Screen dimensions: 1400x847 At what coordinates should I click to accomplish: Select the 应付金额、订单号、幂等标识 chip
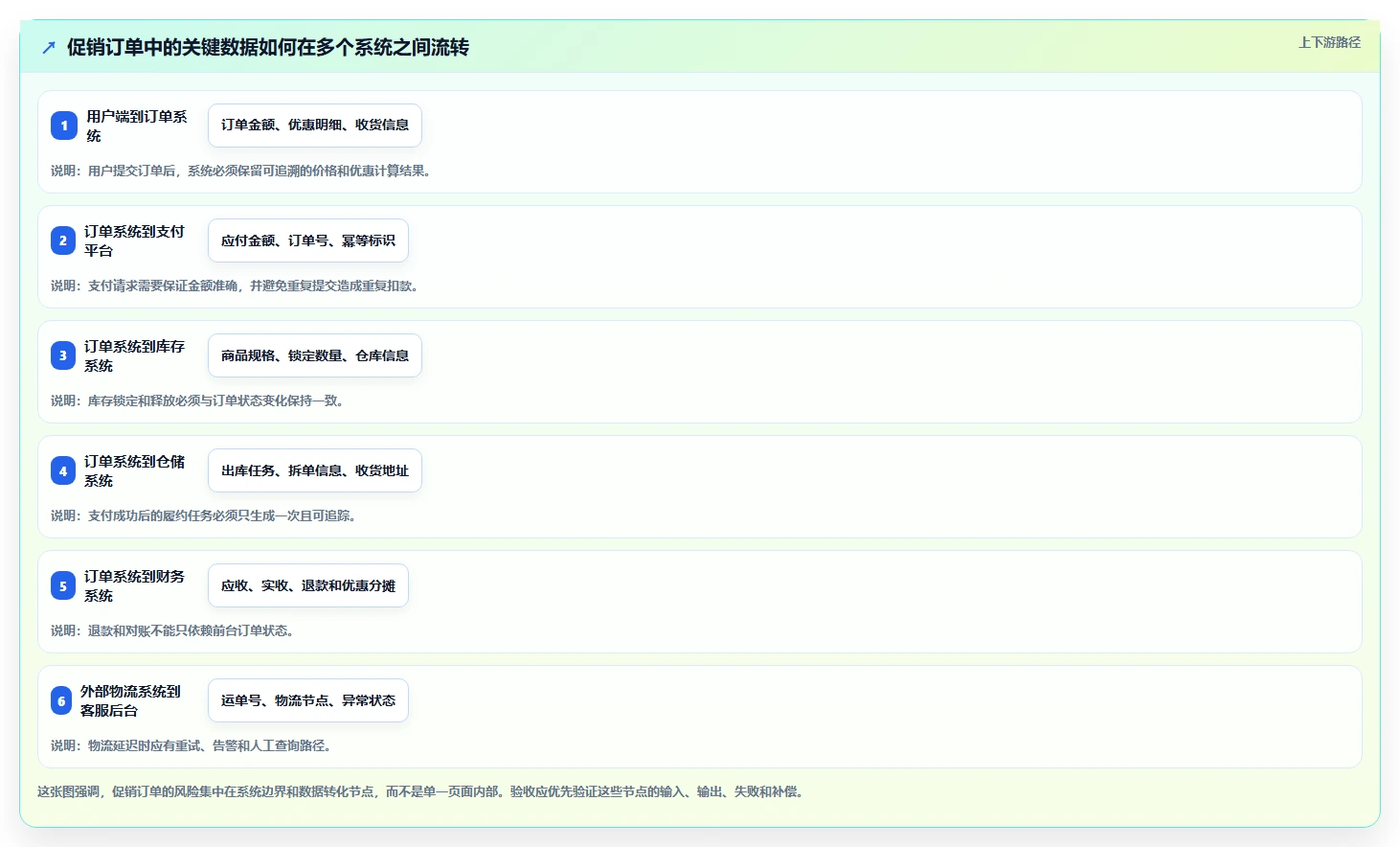pyautogui.click(x=308, y=240)
